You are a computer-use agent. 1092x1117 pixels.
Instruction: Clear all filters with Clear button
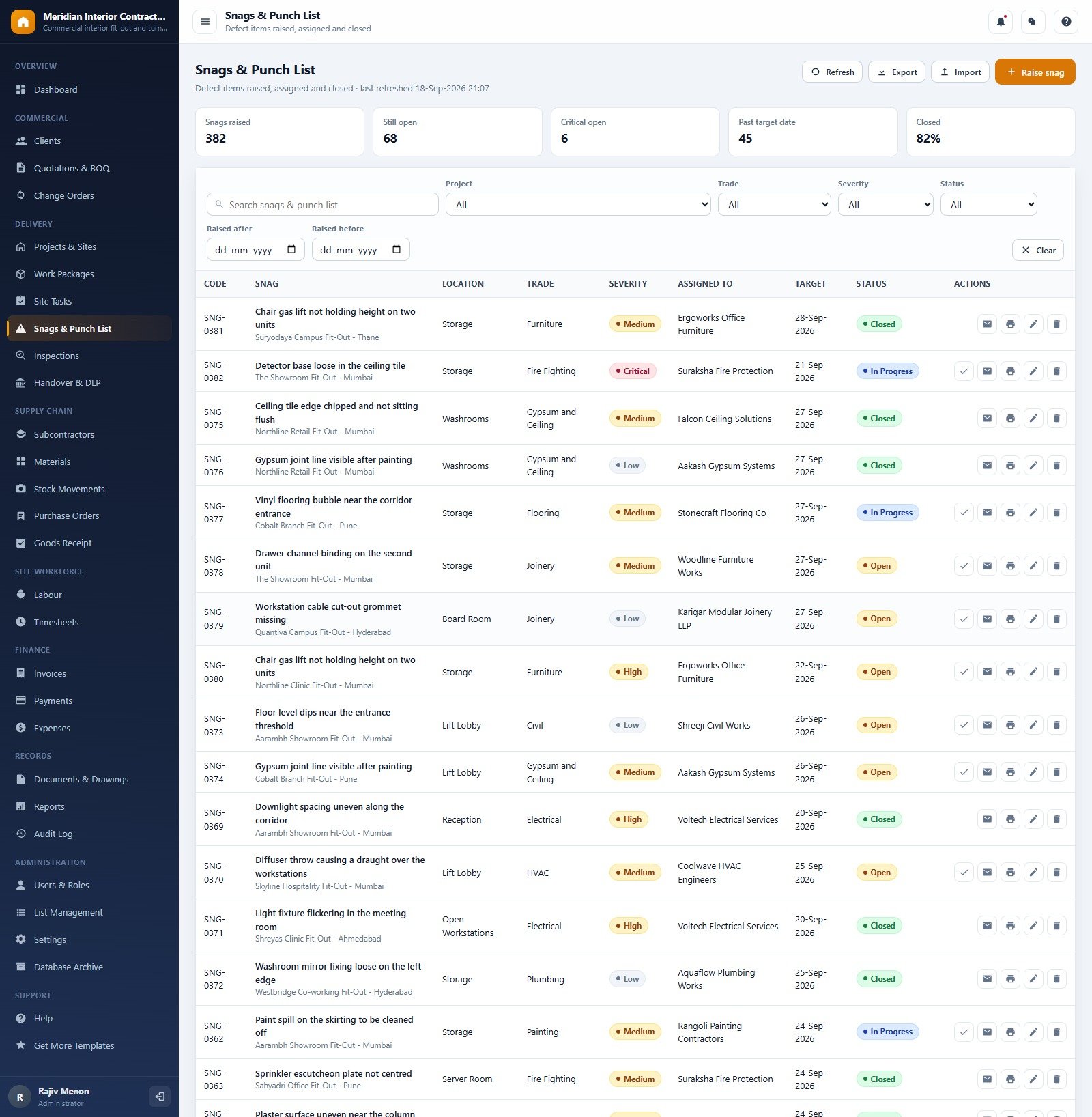click(1037, 251)
